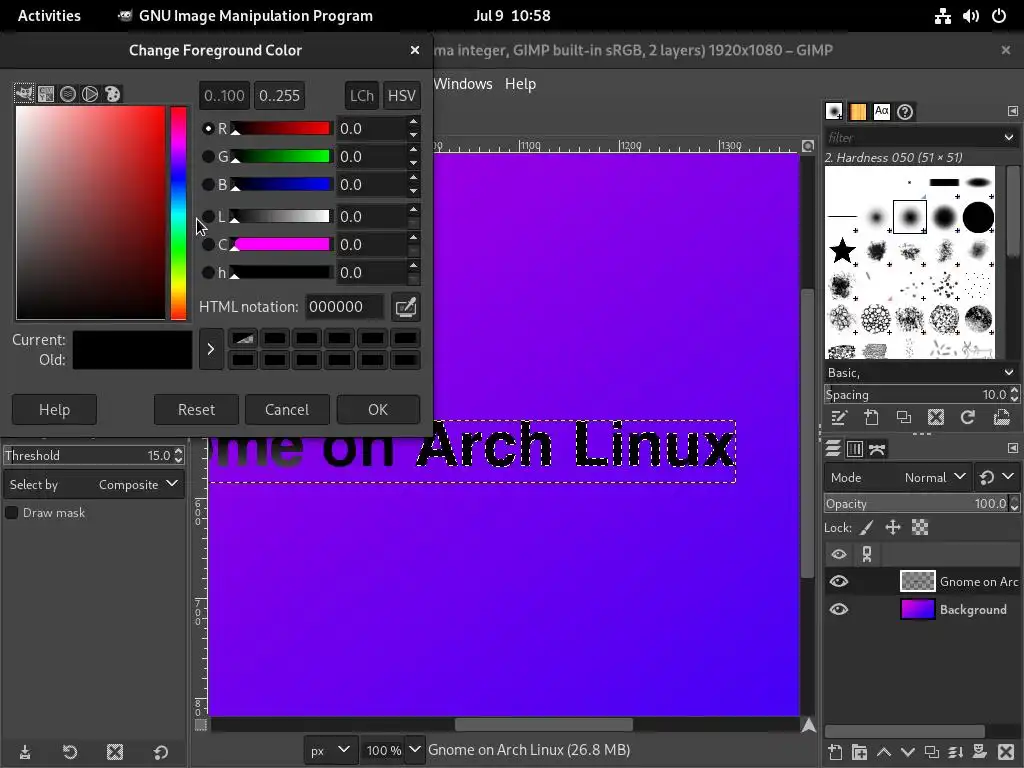
Task: Open the Document History tab in dock
Action: 904,112
